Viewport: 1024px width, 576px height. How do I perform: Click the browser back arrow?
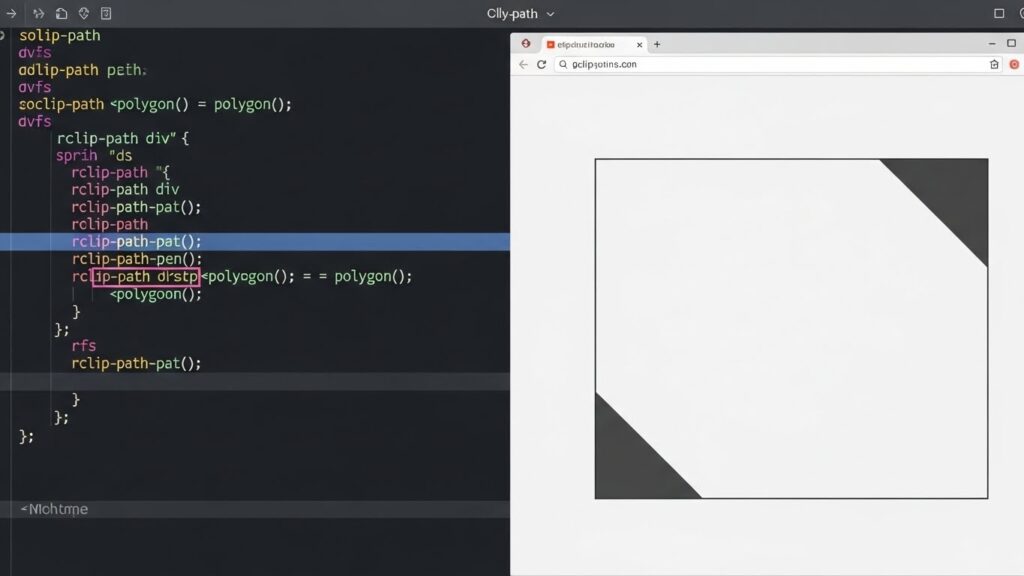pos(523,64)
